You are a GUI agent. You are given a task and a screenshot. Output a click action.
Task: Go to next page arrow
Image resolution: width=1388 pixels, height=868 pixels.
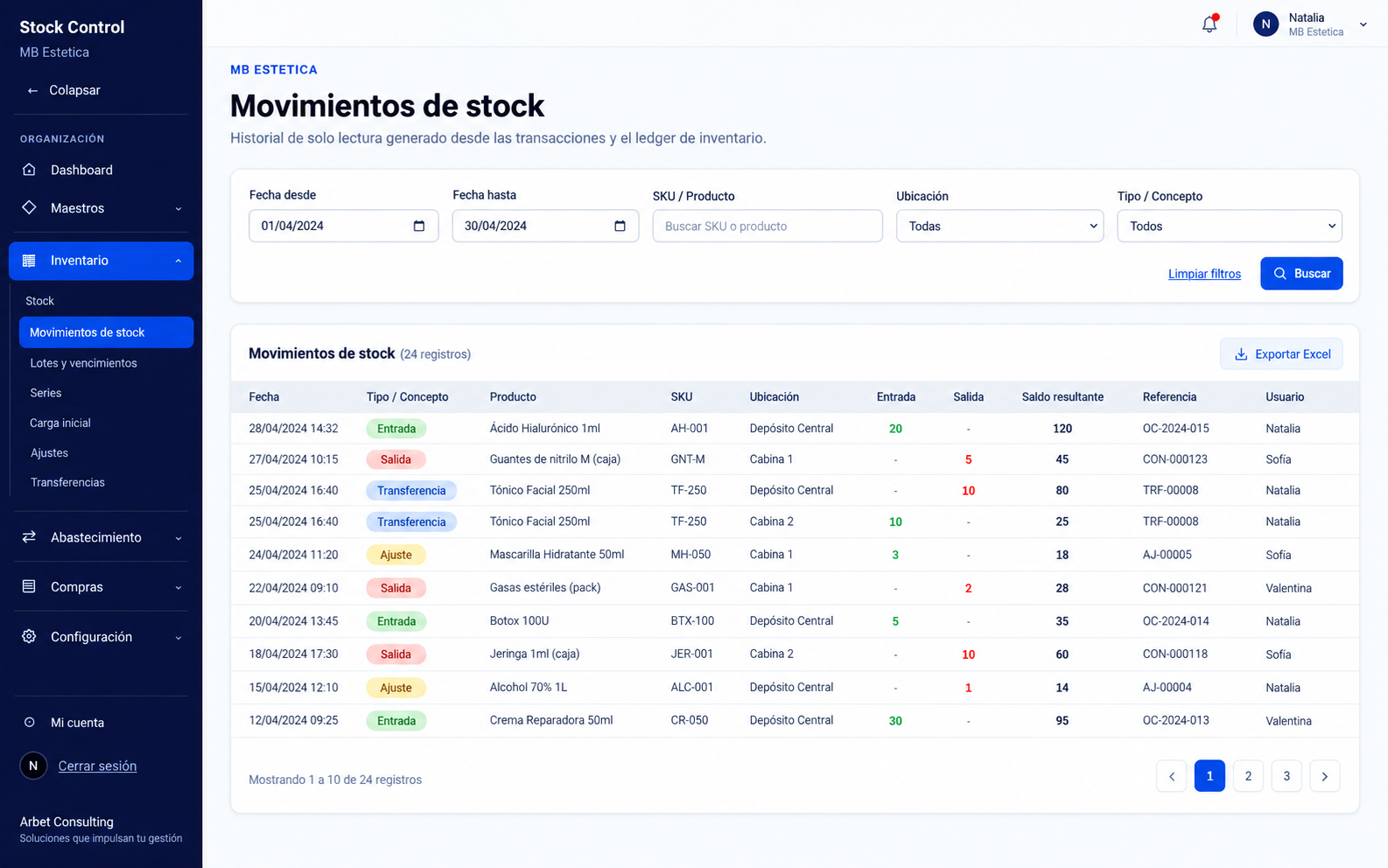pos(1324,776)
